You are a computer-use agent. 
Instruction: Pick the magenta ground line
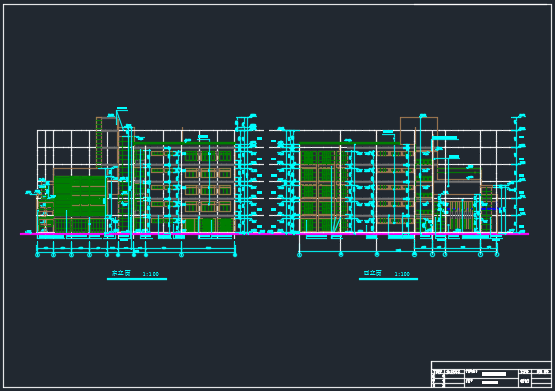(274, 234)
